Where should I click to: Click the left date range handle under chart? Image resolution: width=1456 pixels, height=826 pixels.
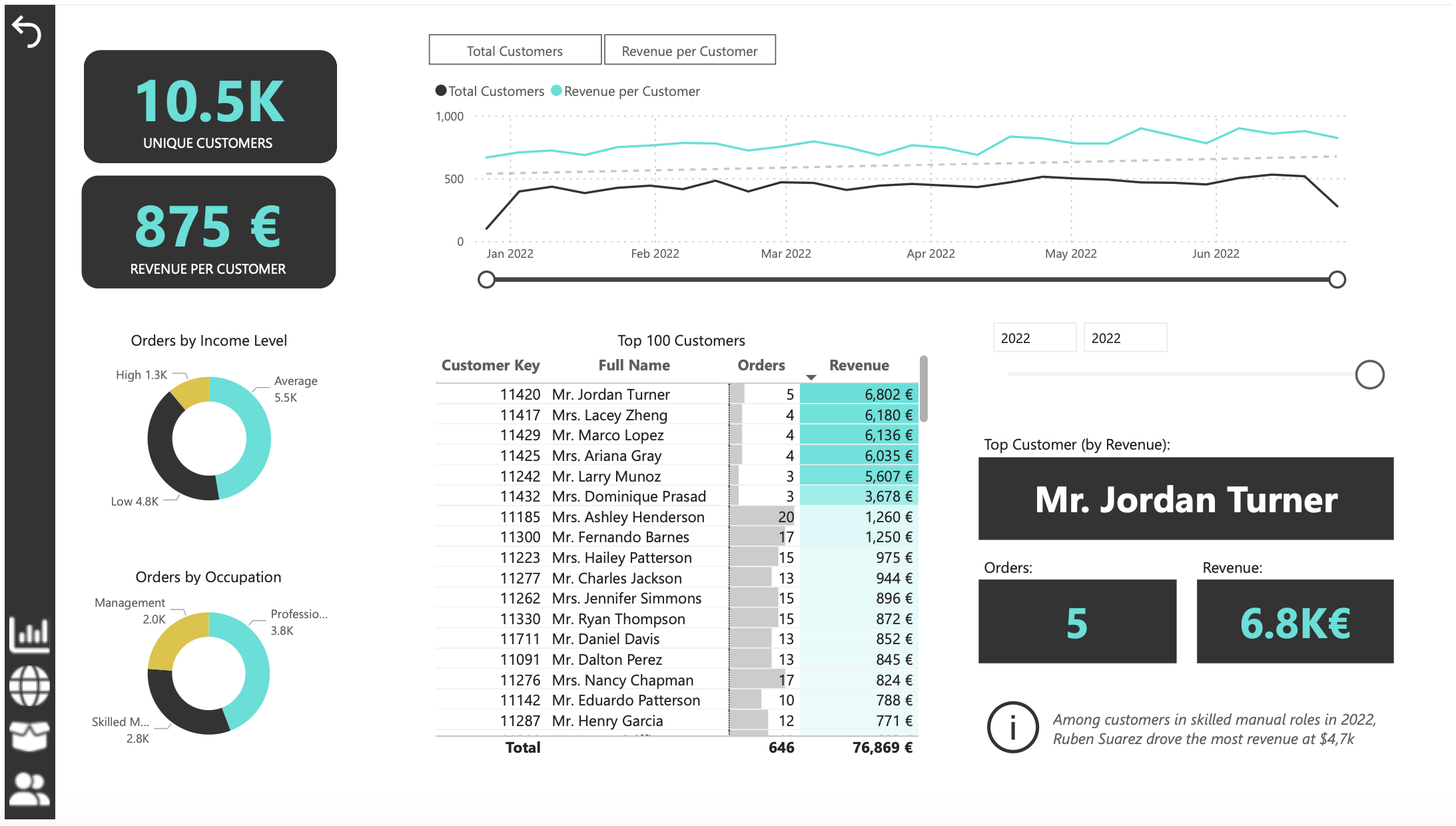(487, 279)
